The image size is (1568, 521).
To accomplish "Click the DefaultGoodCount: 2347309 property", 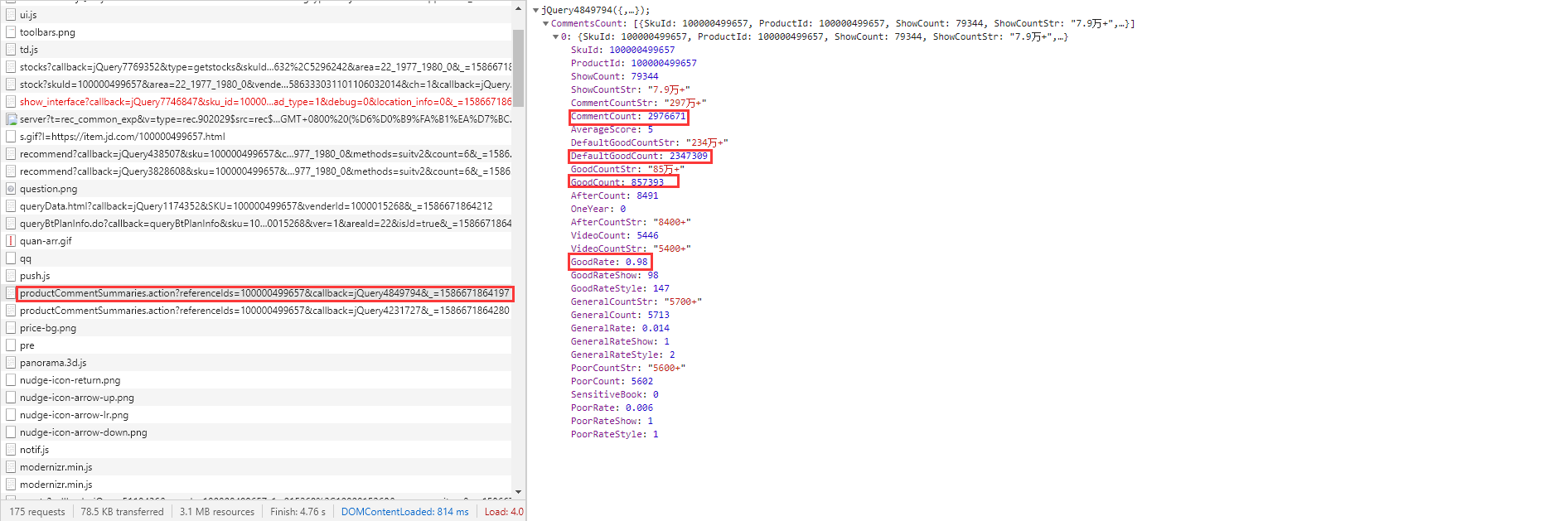I will pos(639,156).
